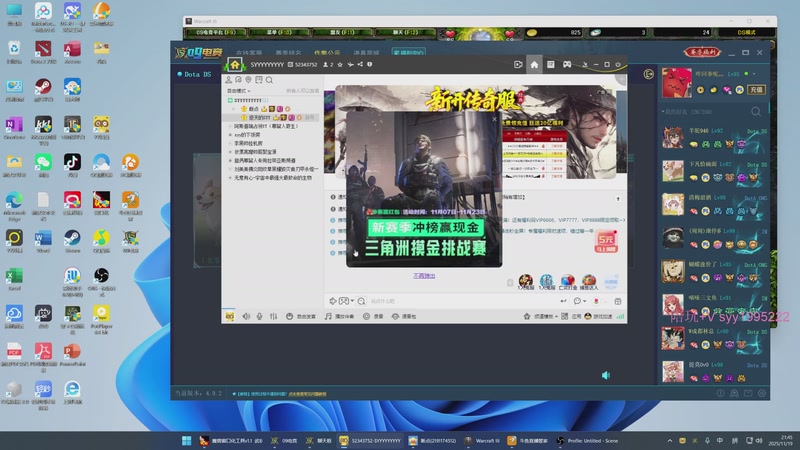Click the enter-arrow send icon in chat bar
The image size is (800, 450).
563,302
